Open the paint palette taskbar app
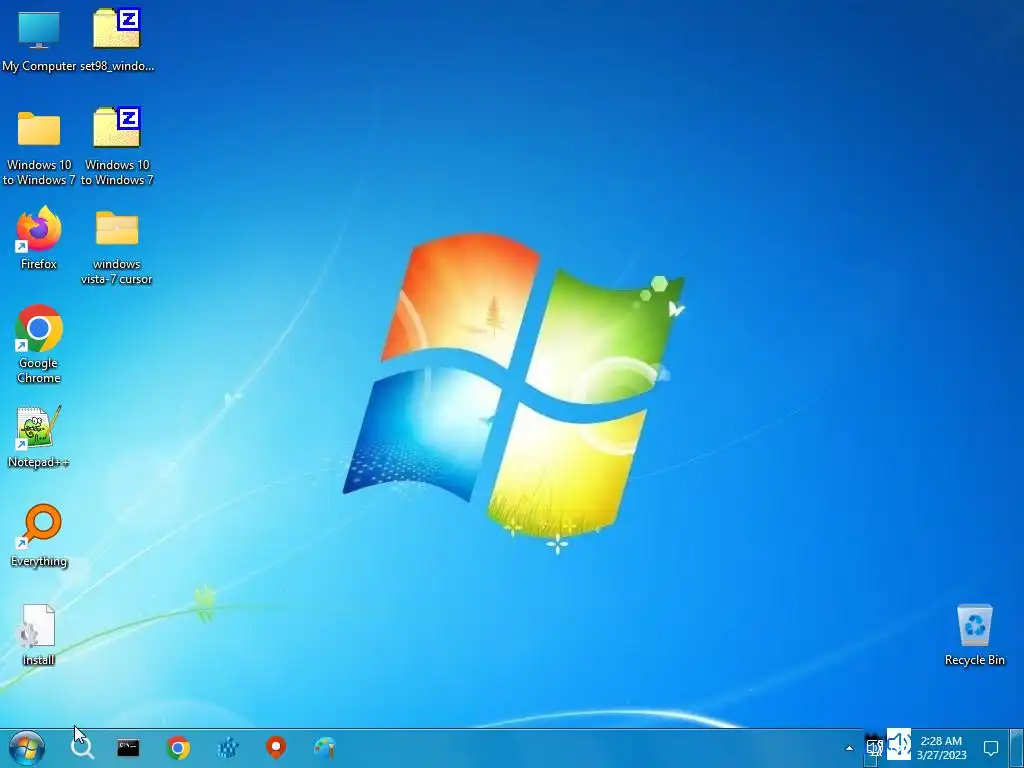1024x768 pixels. [x=325, y=748]
